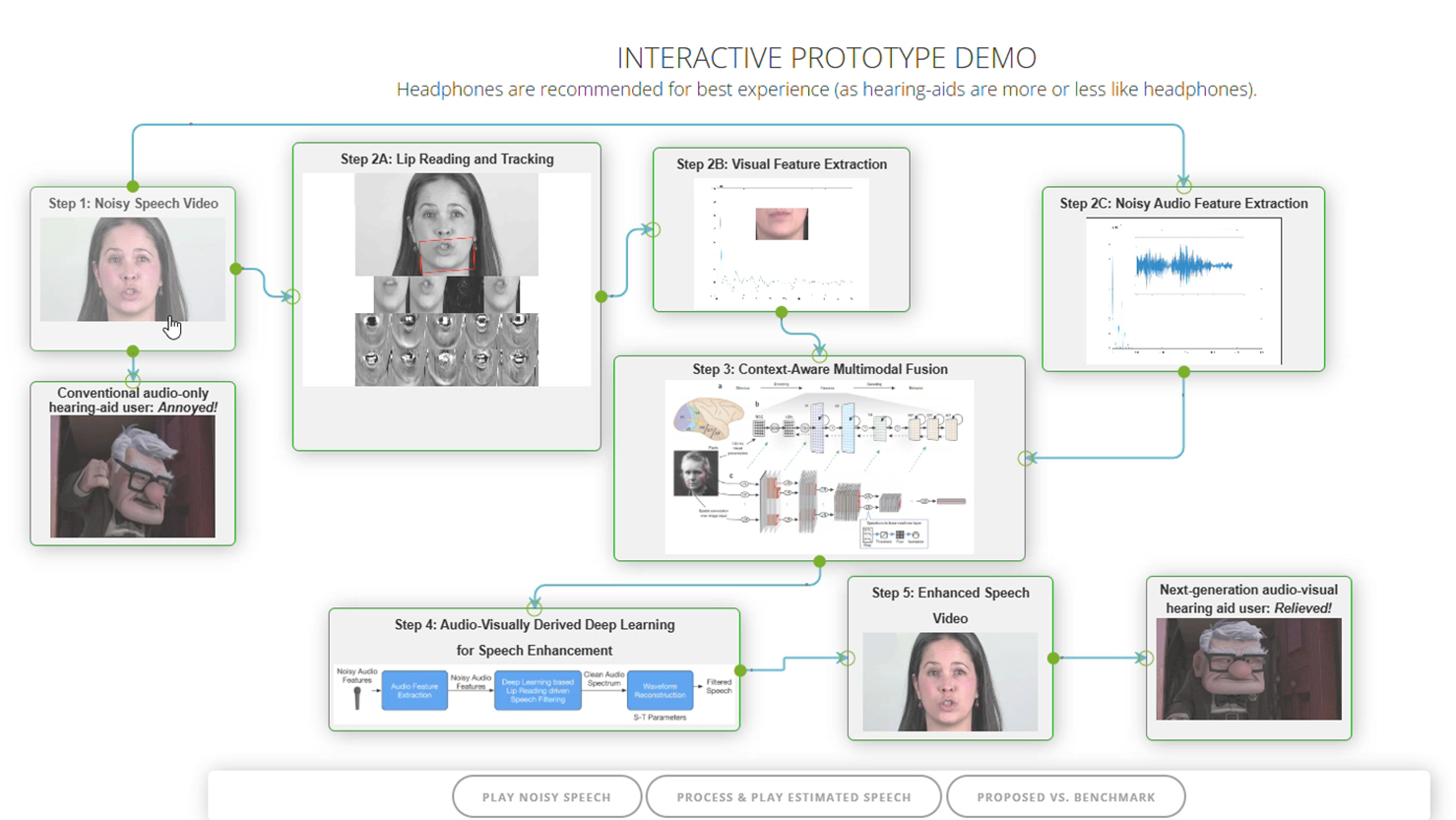This screenshot has height=820, width=1456.
Task: Select the Step 2A lip tracking image
Action: point(446,280)
